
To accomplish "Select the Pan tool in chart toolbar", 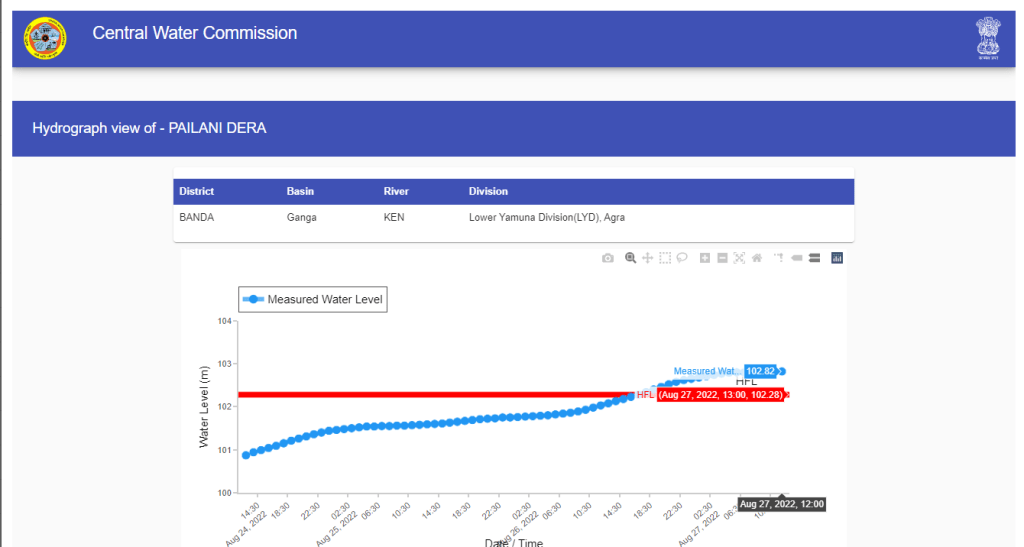I will tap(647, 258).
